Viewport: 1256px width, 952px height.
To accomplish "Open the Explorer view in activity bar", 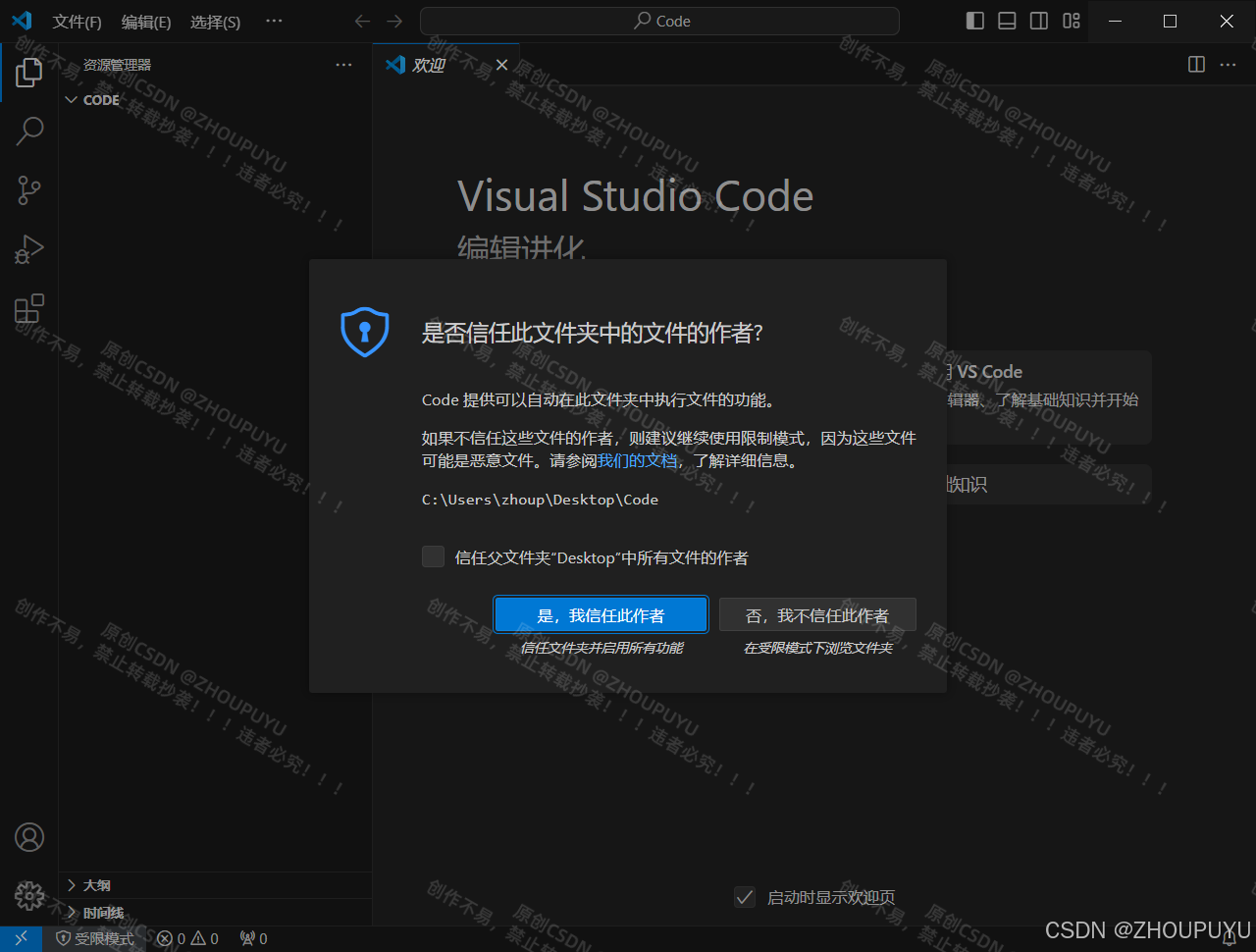I will 29,72.
